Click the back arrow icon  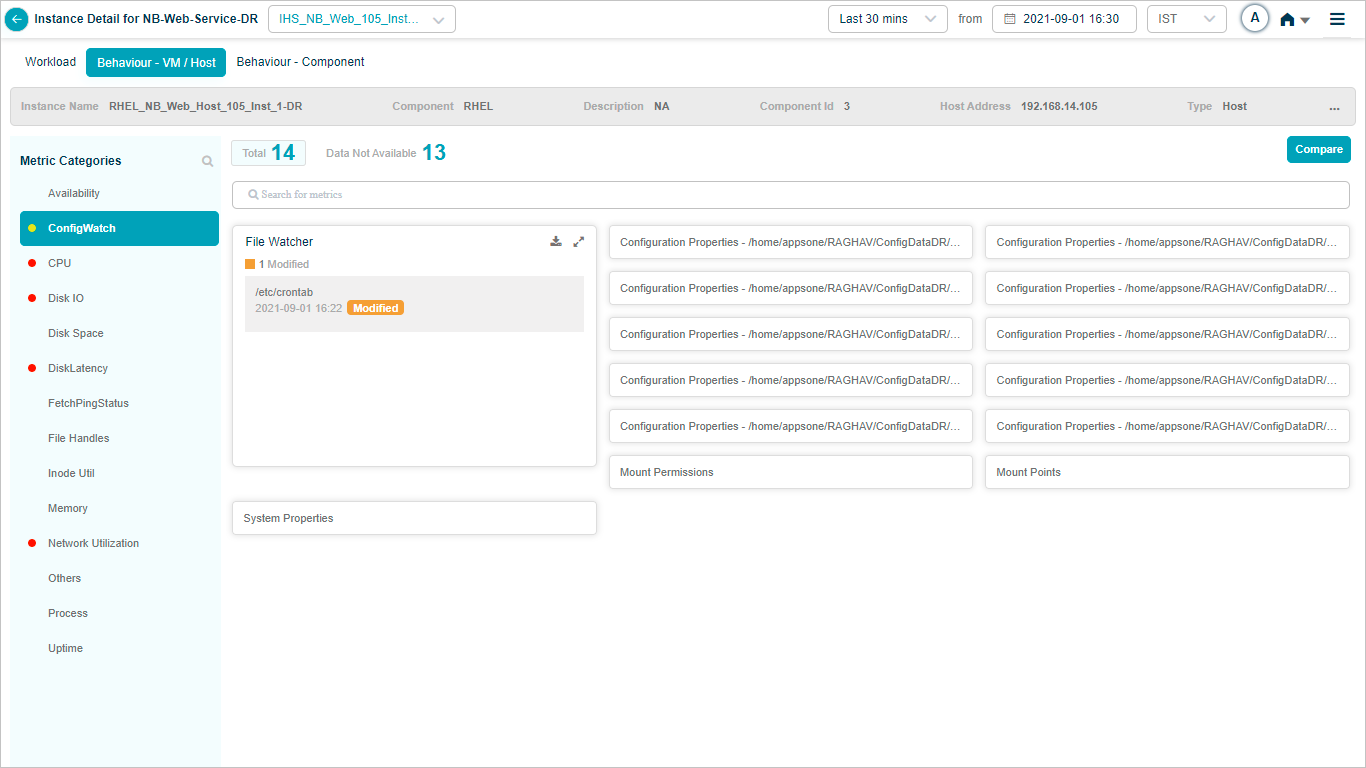point(17,19)
